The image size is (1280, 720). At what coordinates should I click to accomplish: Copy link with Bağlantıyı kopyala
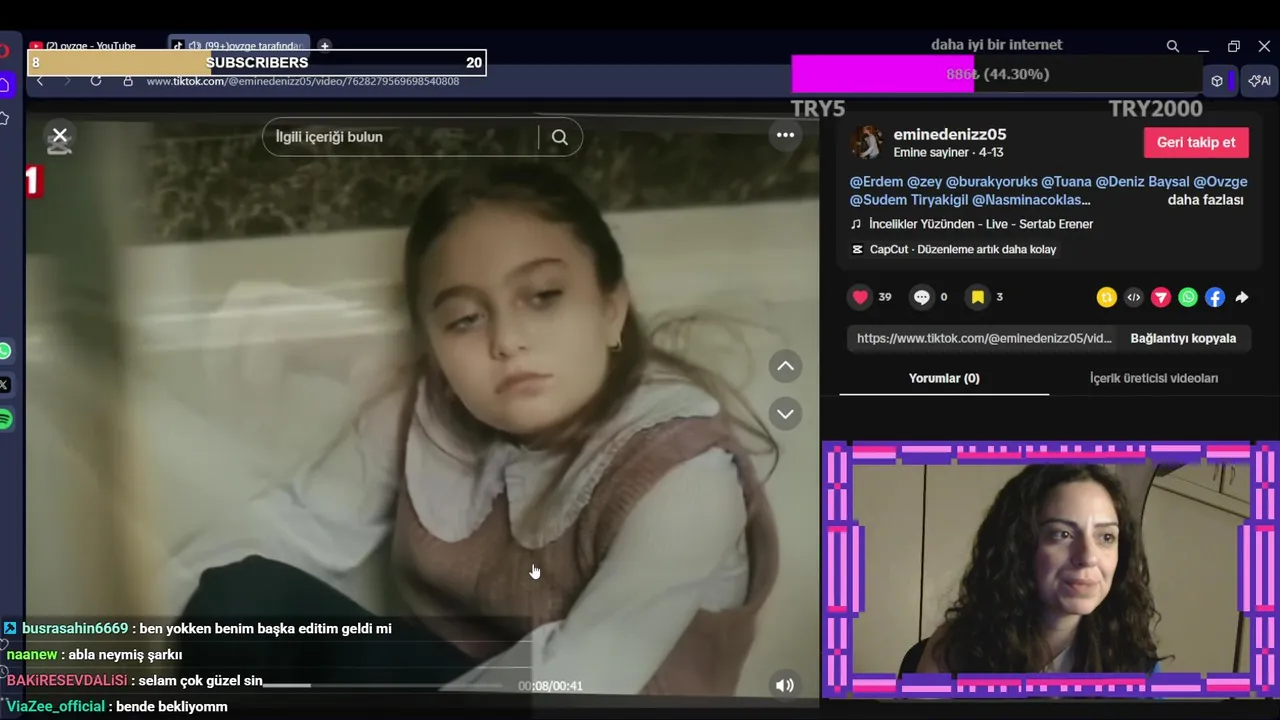pos(1183,338)
